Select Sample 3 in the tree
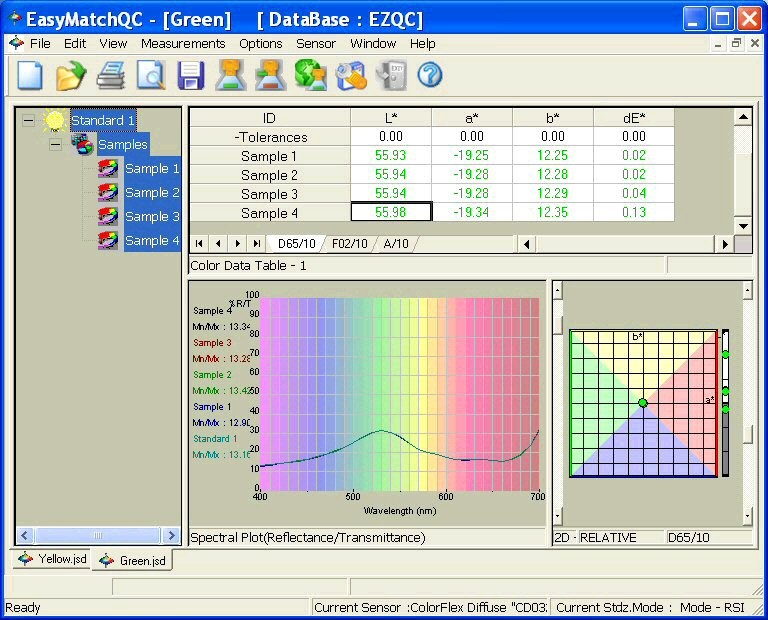Screen dimensions: 768x620 tap(152, 217)
